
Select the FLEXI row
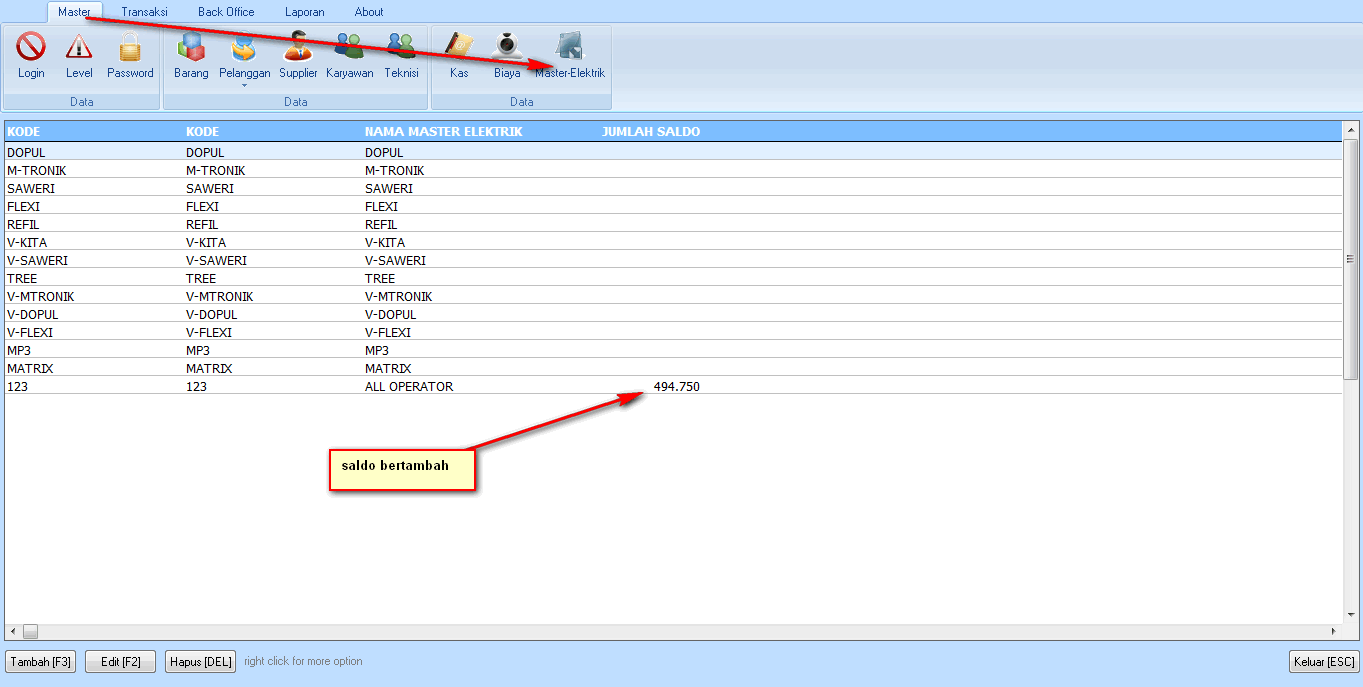[673, 206]
